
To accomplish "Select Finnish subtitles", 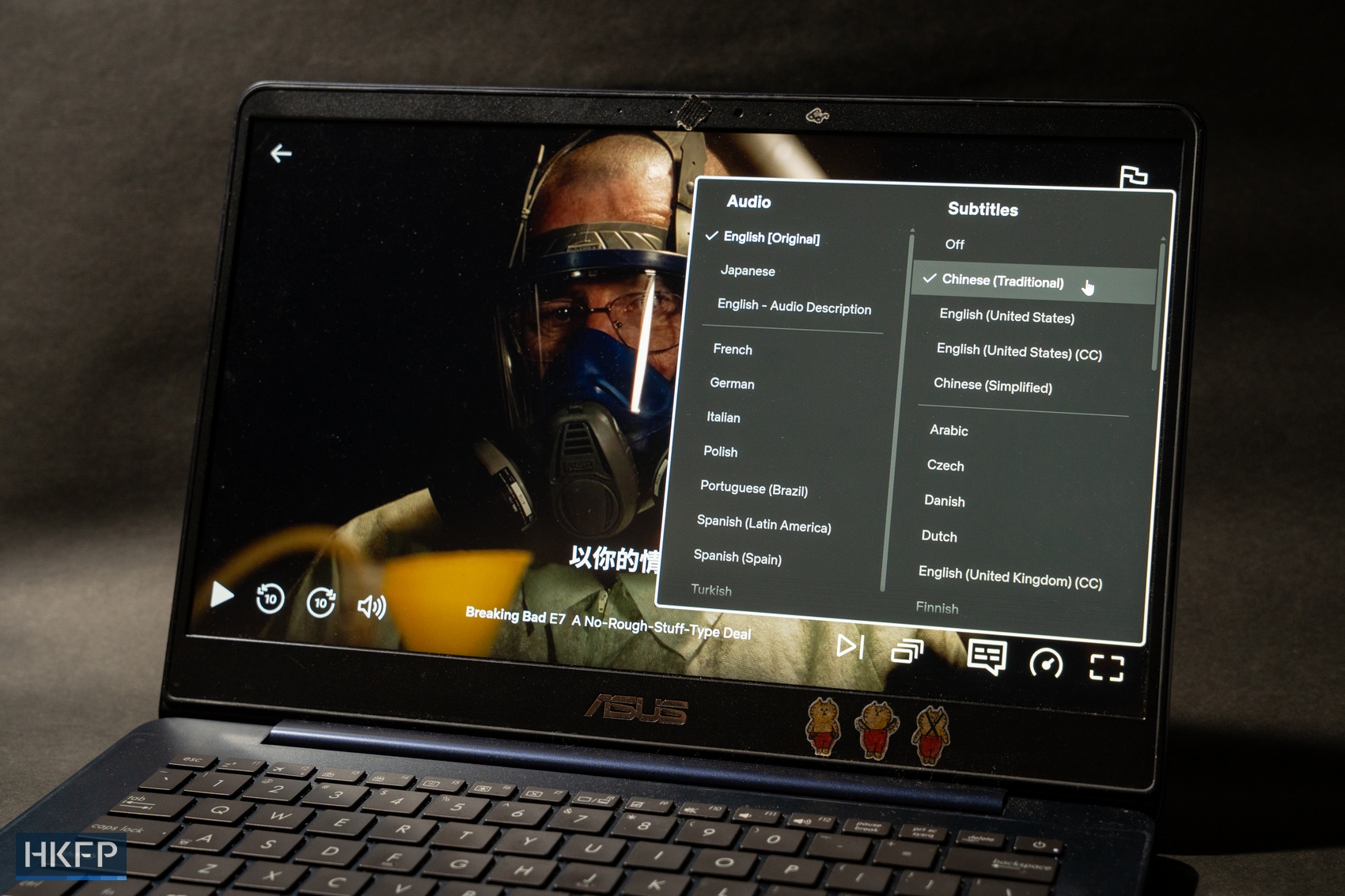I will pos(937,608).
